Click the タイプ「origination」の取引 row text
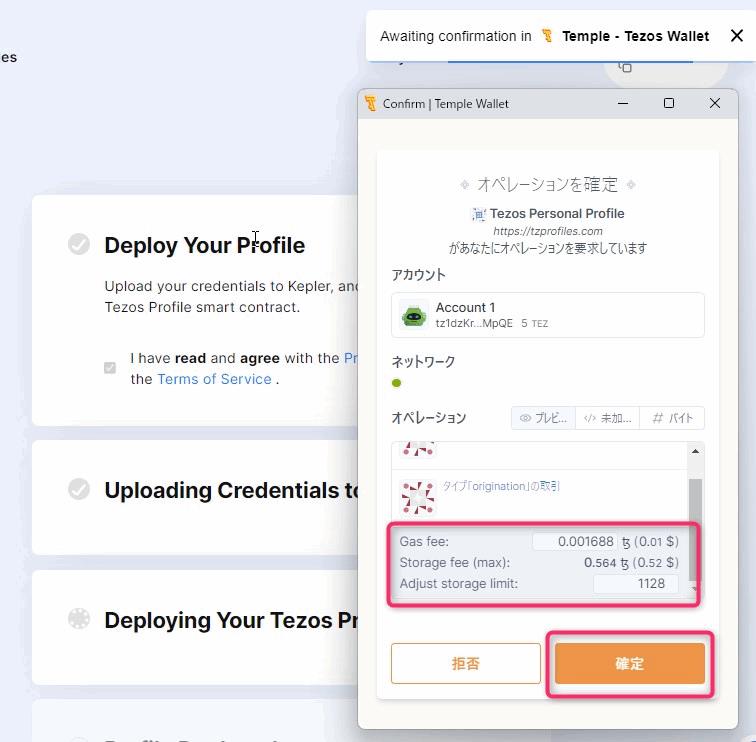The image size is (756, 742). point(501,486)
